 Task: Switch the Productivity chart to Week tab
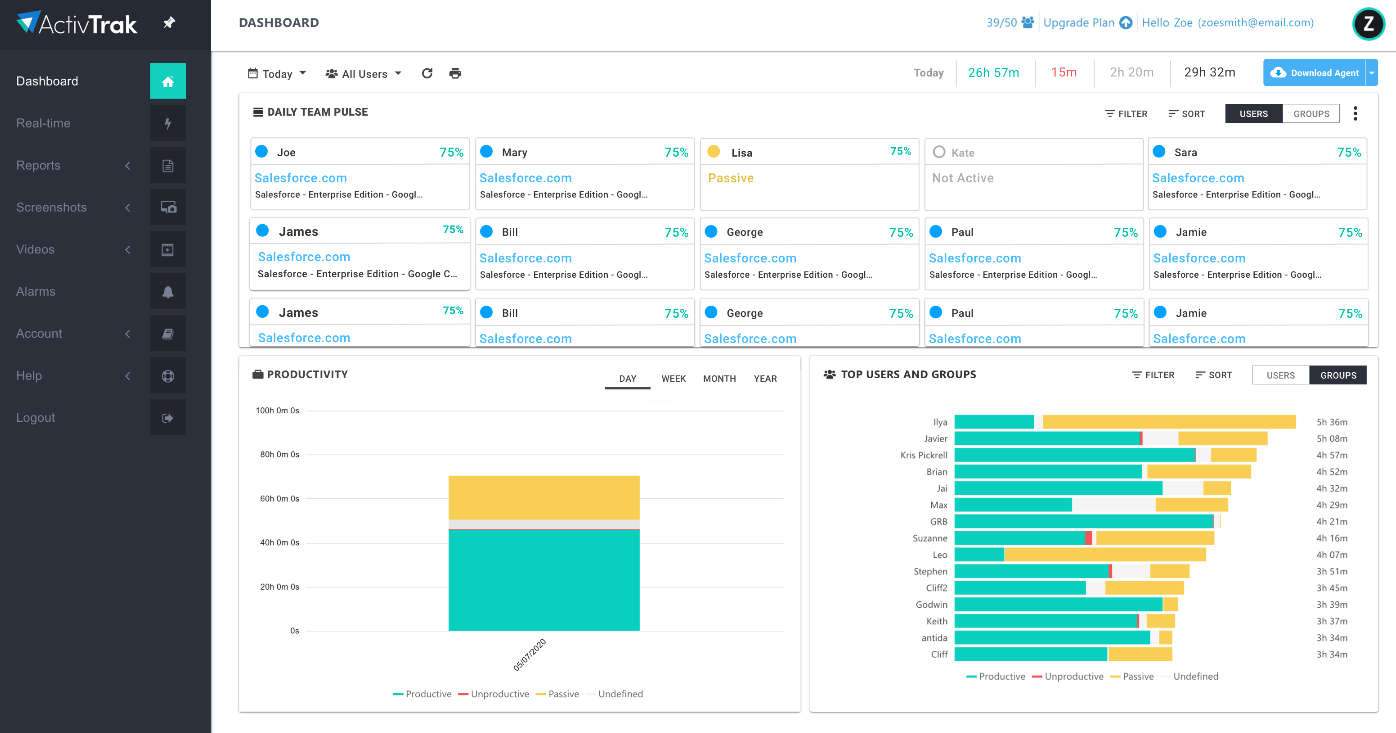(x=673, y=379)
